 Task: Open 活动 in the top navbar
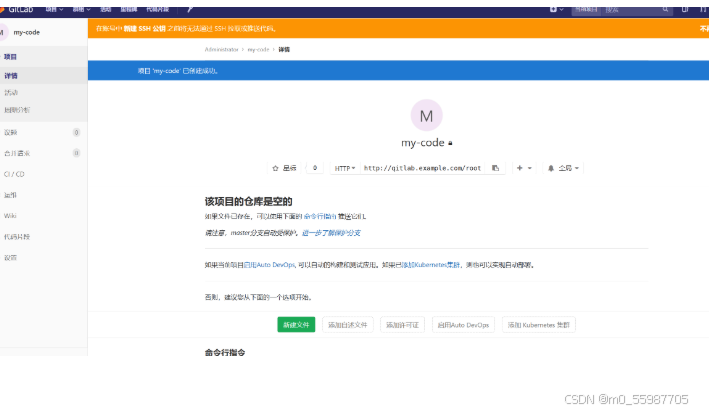pos(105,9)
